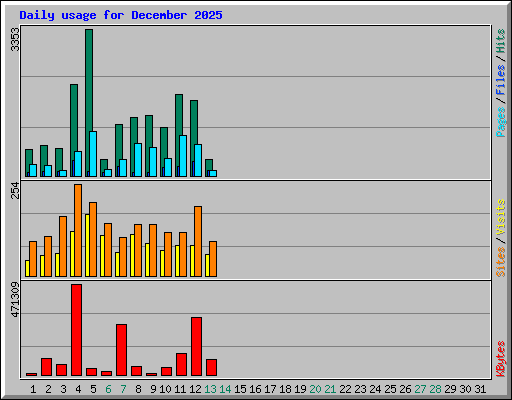Click day label 31 on the x-axis
Viewport: 512px width, 400px height.
480,389
